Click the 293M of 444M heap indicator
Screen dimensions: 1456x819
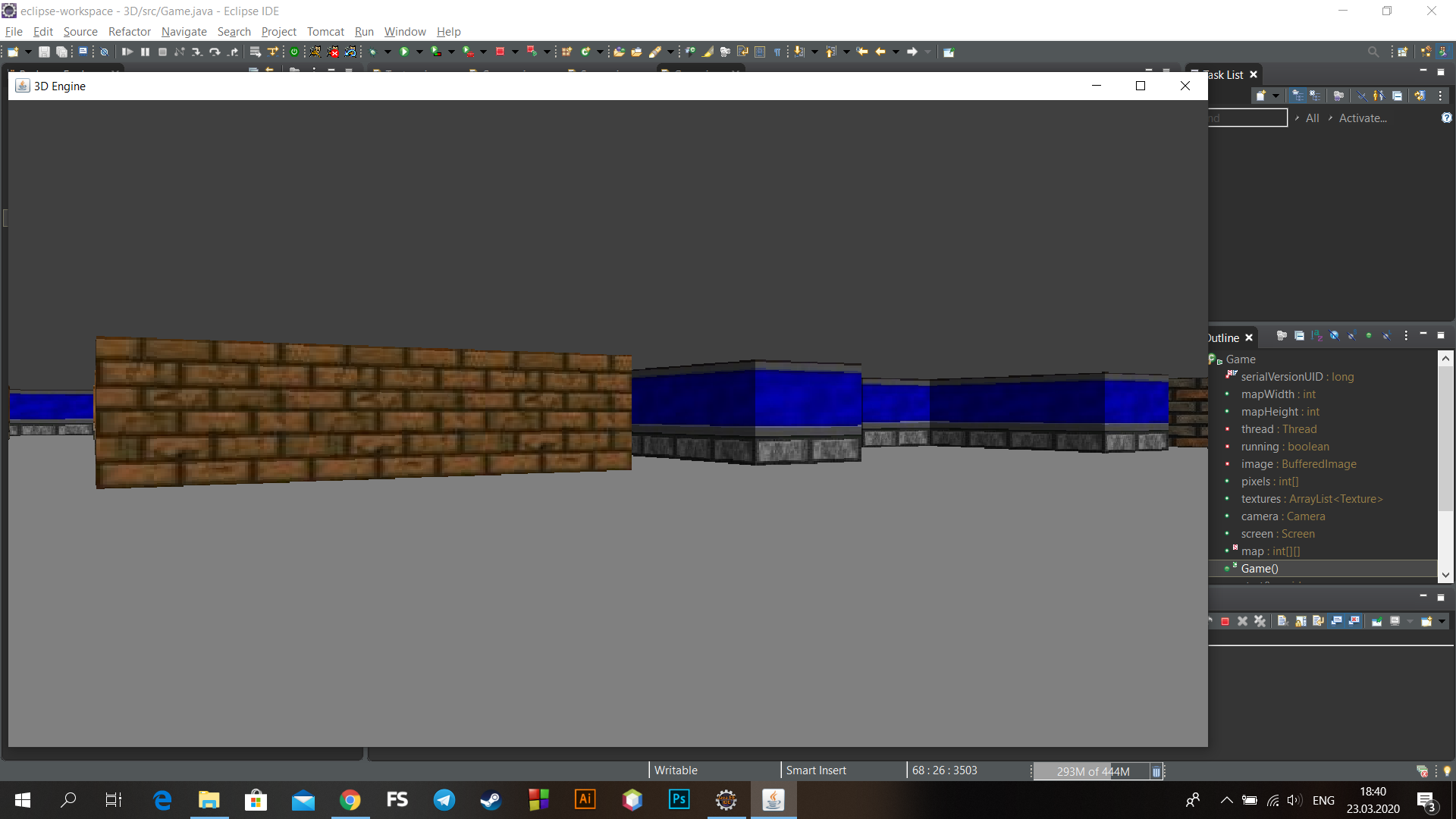[x=1092, y=771]
